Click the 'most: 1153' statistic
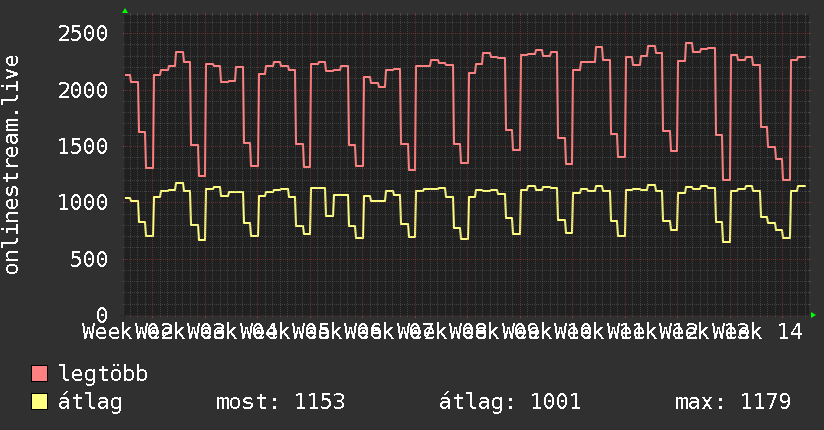 [280, 402]
